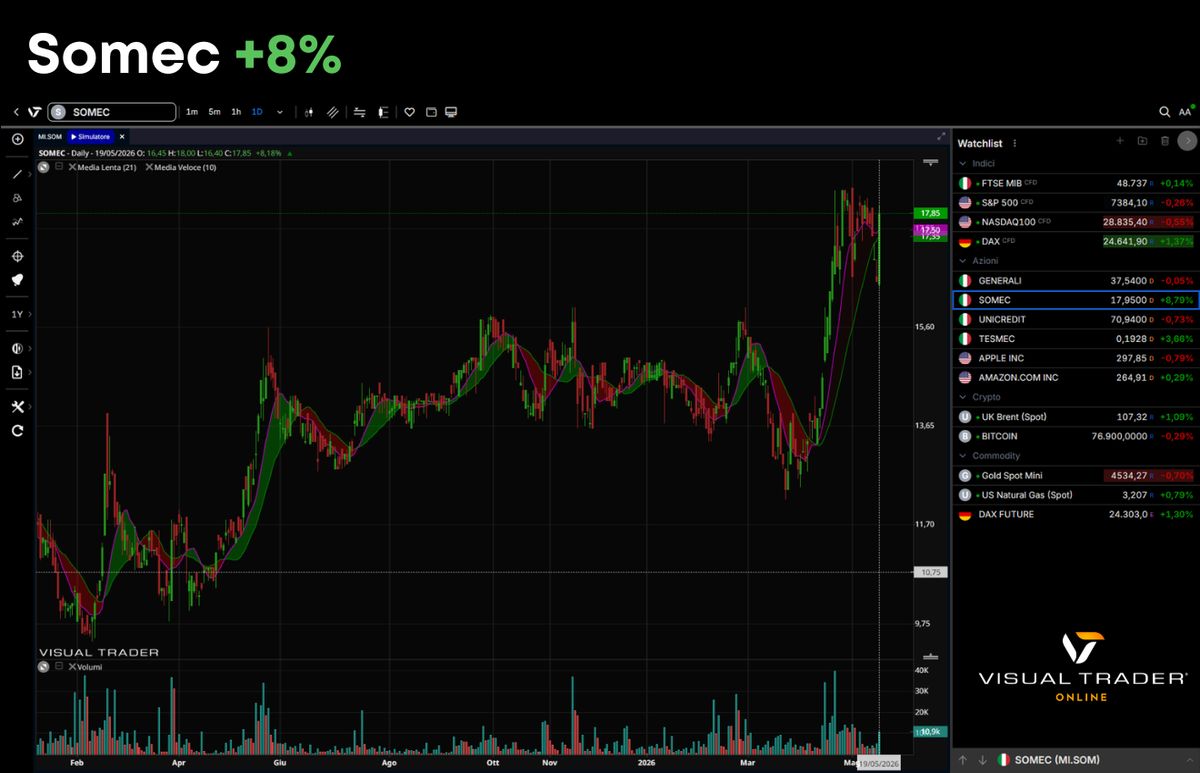Screen dimensions: 1200x773
Task: Click the compare/indicators lines icon in toolbar
Action: 360,112
